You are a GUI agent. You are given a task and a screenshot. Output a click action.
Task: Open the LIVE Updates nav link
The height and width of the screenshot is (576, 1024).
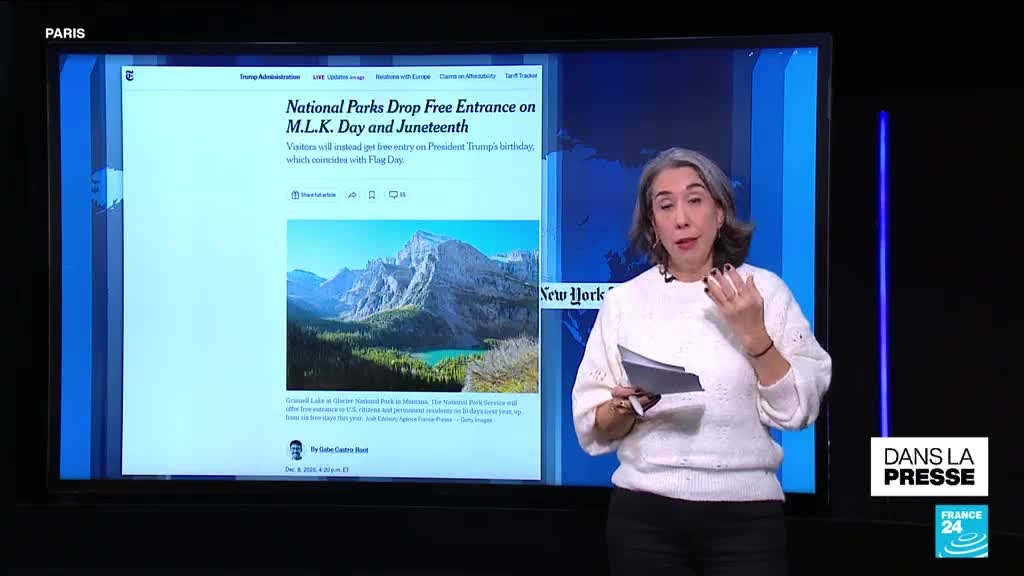coord(338,77)
